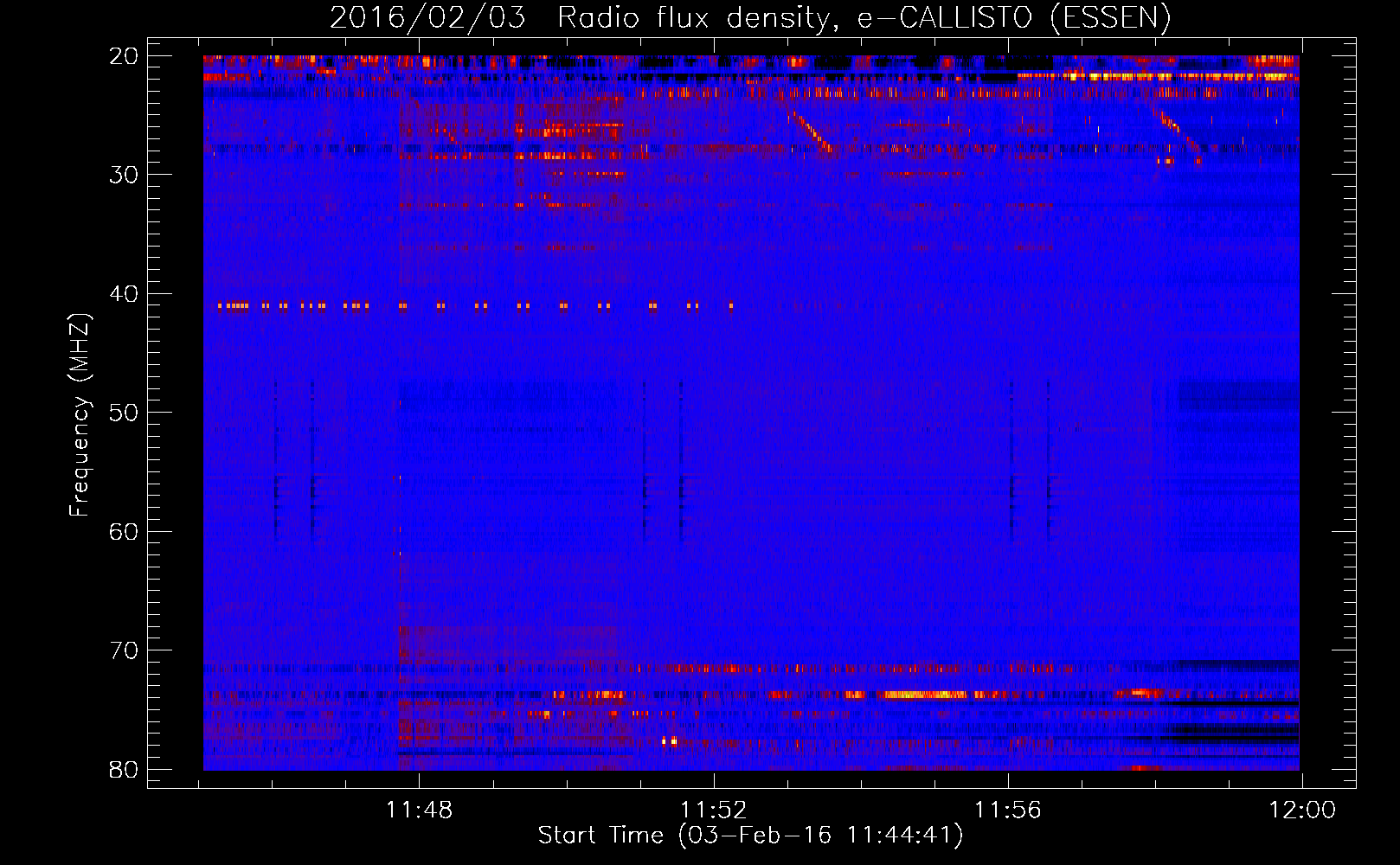Click the 70 frequency tick label

coord(124,650)
